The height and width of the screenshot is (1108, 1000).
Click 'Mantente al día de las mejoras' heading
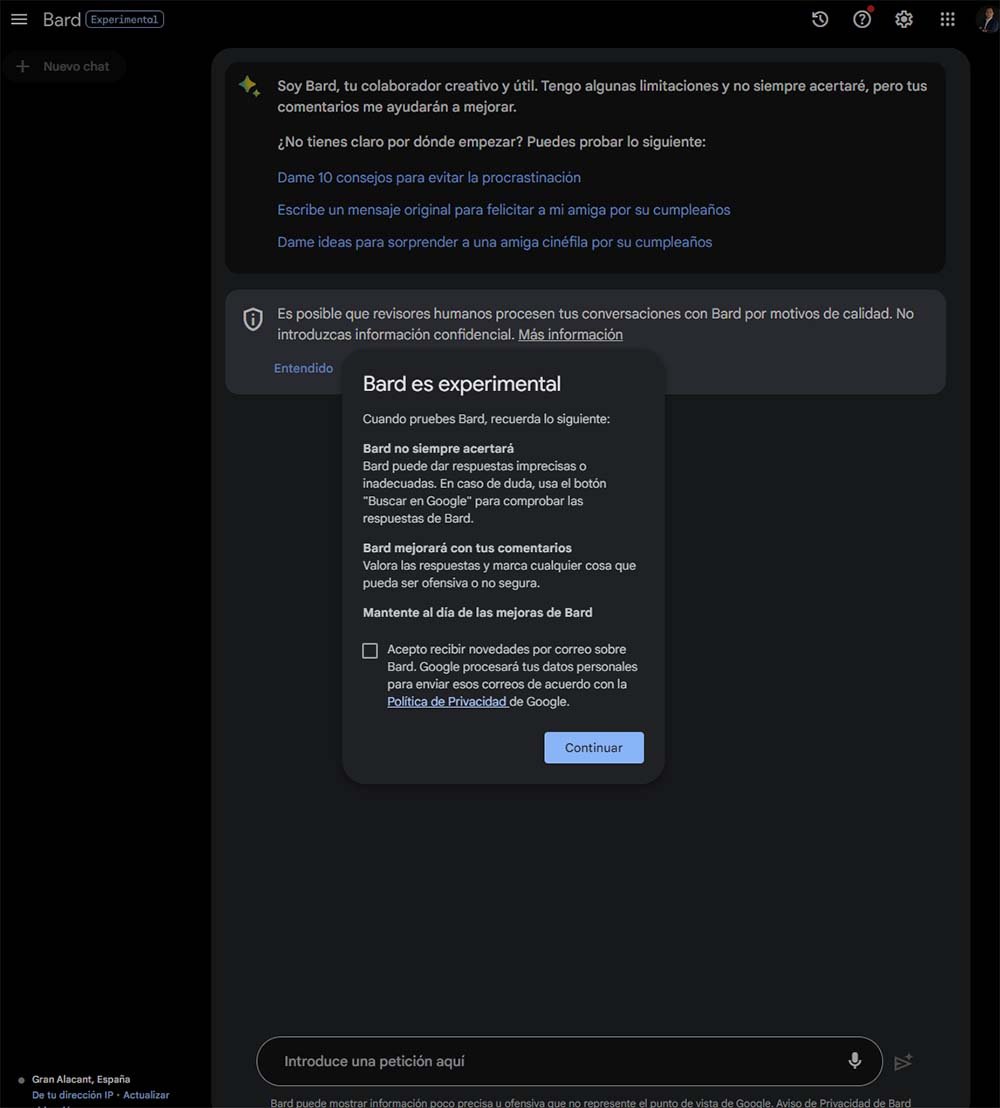click(x=478, y=613)
